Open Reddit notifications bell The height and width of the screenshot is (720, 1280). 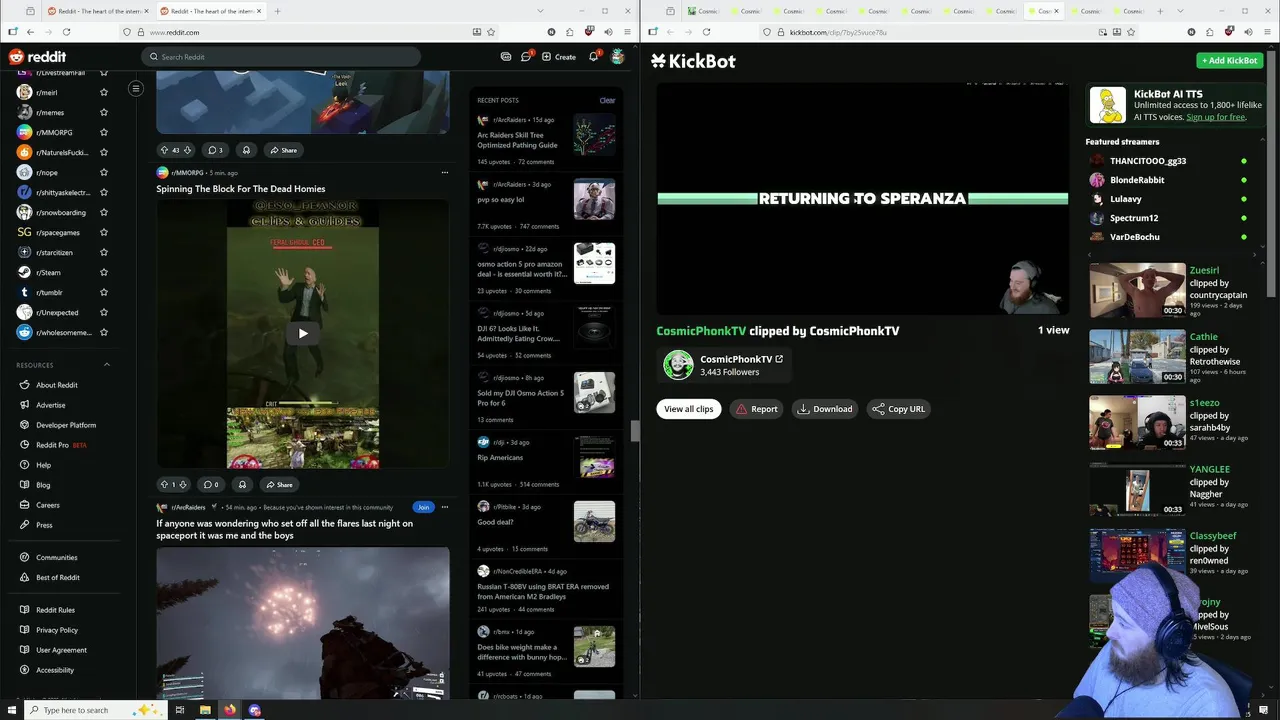[x=593, y=57]
